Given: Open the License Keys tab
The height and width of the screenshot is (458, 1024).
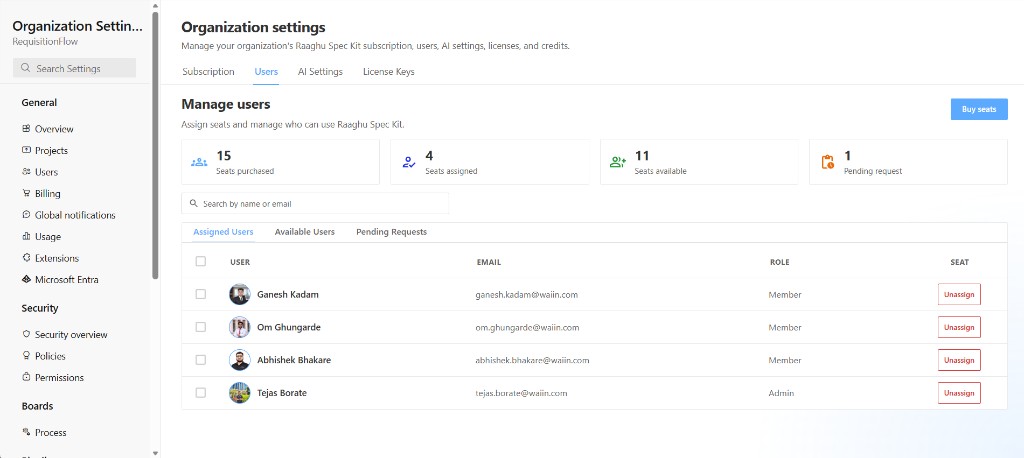Looking at the screenshot, I should click(x=389, y=72).
